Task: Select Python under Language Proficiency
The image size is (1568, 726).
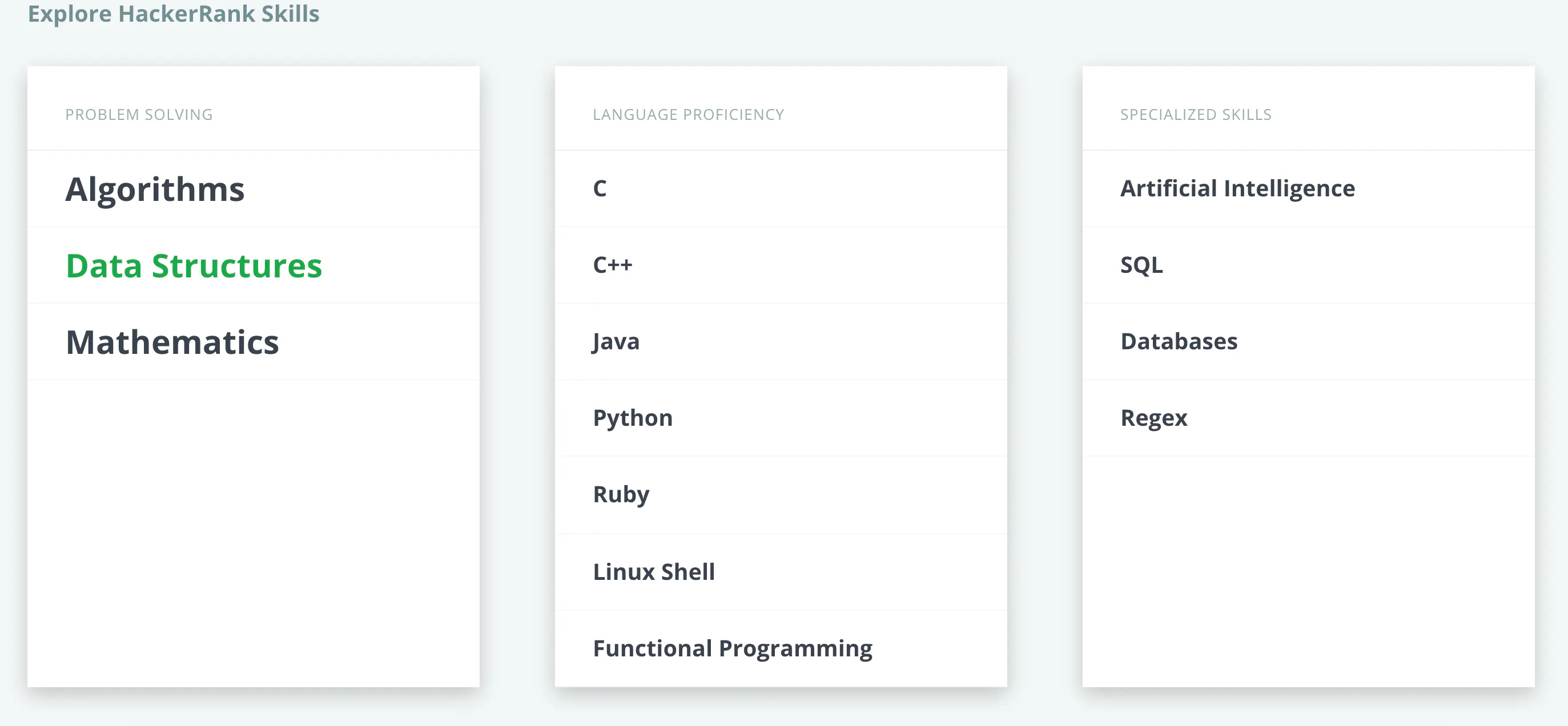Action: pos(633,418)
